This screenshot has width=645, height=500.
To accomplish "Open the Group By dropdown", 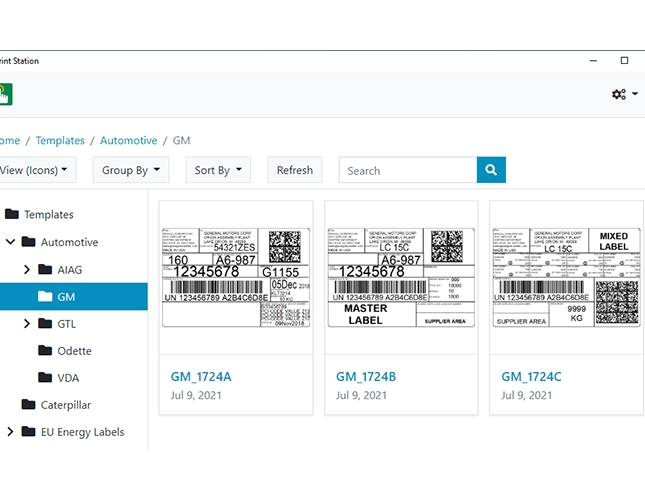I will click(131, 170).
